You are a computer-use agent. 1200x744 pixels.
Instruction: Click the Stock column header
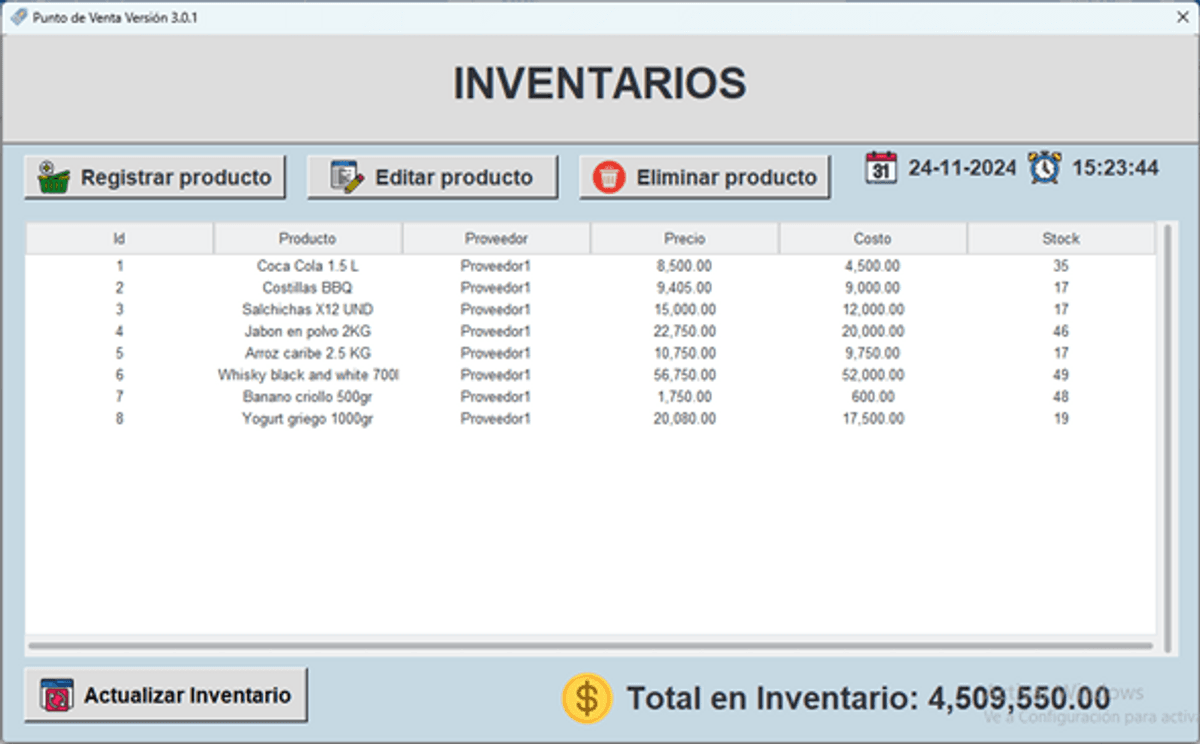tap(1060, 239)
